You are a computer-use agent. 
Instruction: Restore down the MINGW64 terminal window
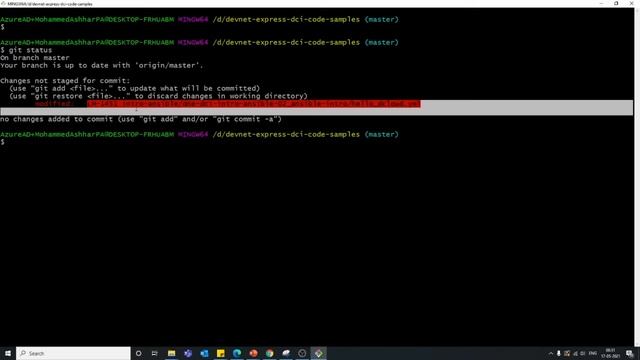tap(616, 4)
